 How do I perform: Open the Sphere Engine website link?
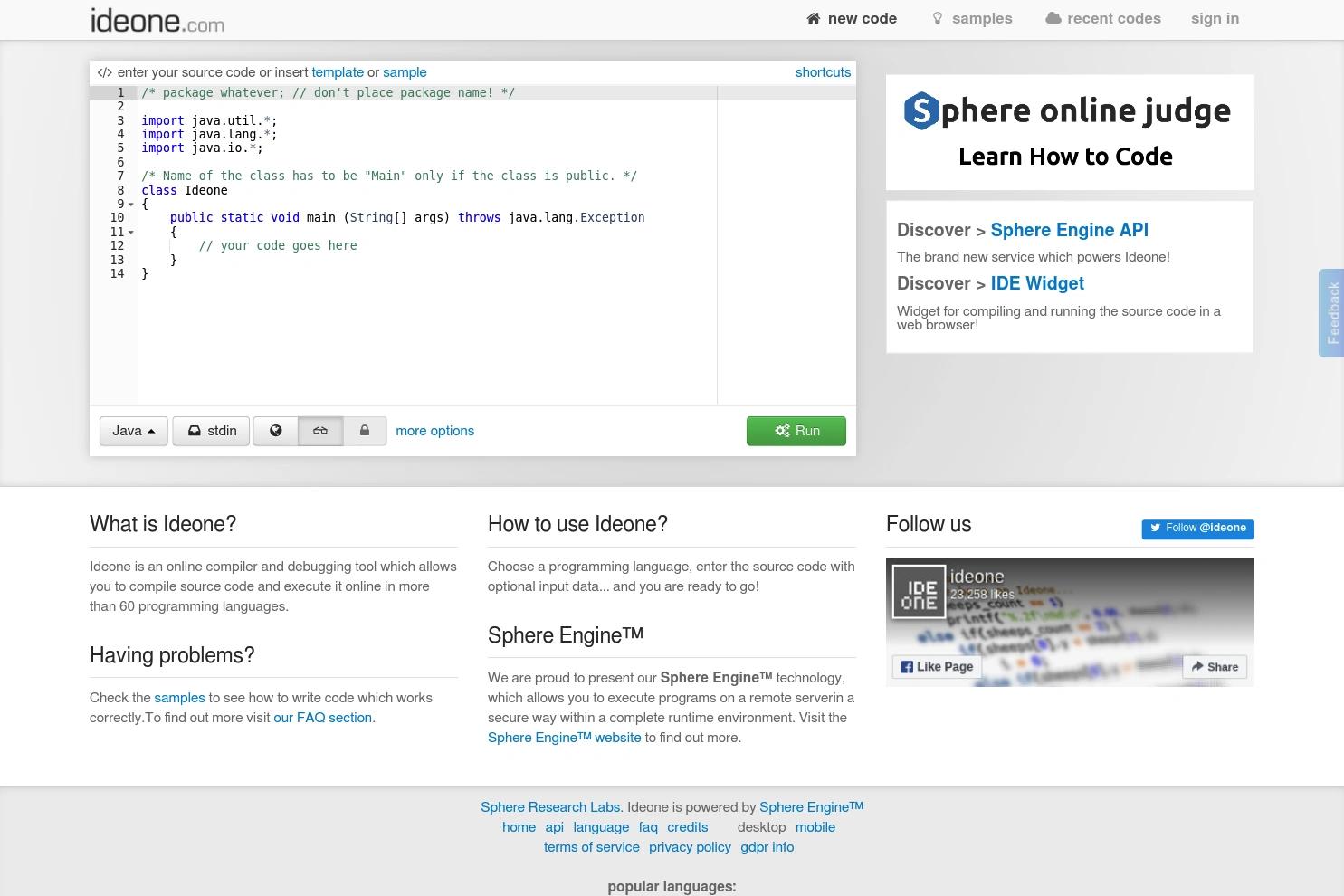pyautogui.click(x=564, y=738)
